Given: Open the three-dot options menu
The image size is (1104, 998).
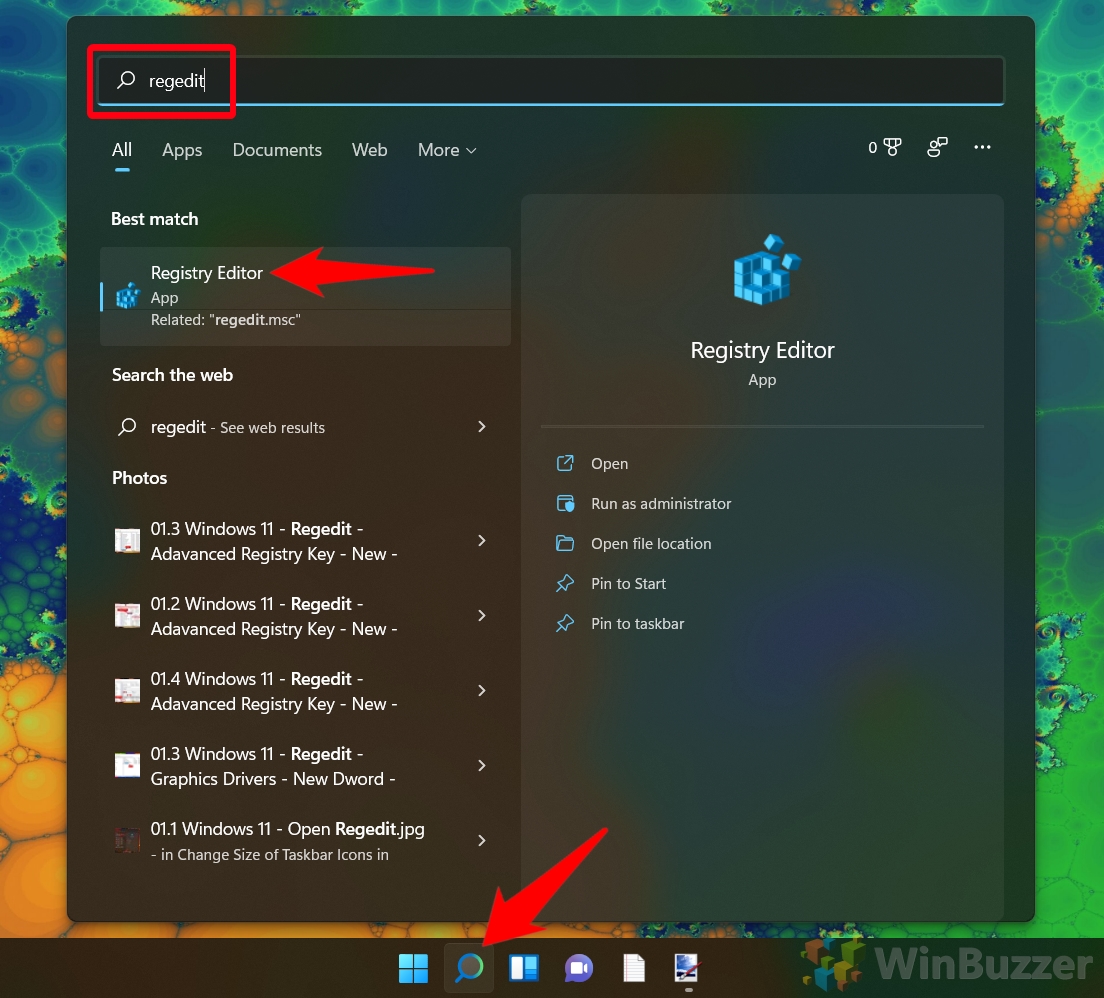Looking at the screenshot, I should click(982, 147).
